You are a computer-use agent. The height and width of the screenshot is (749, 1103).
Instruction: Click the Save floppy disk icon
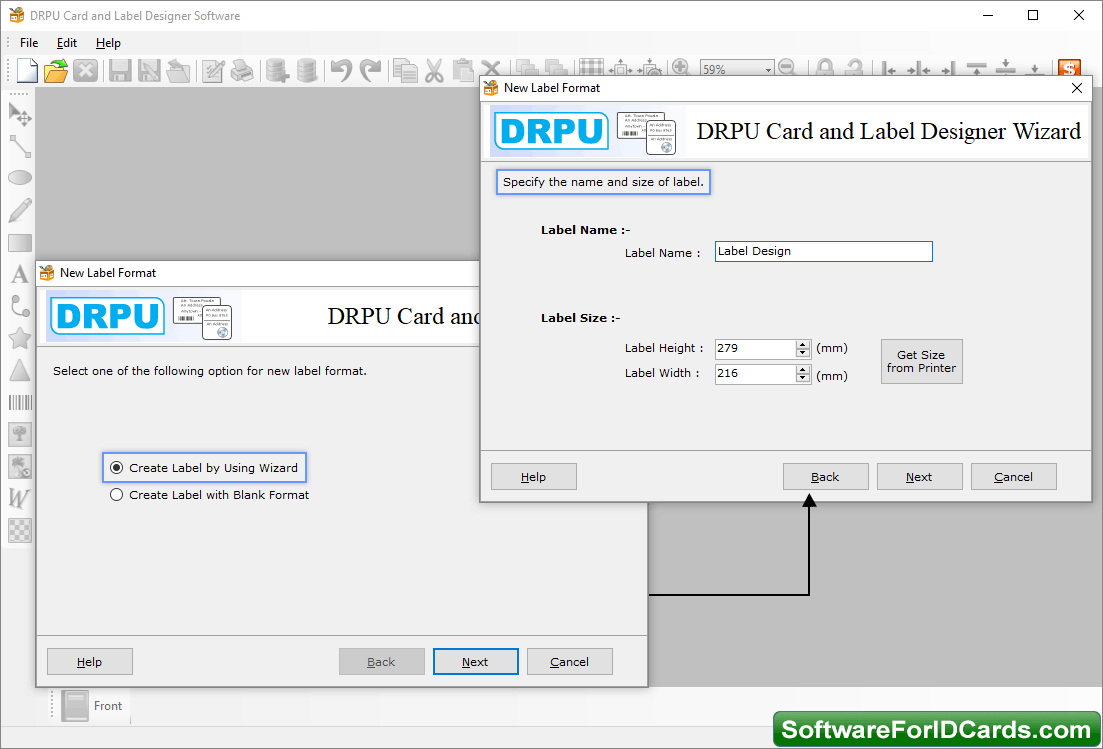pos(120,70)
